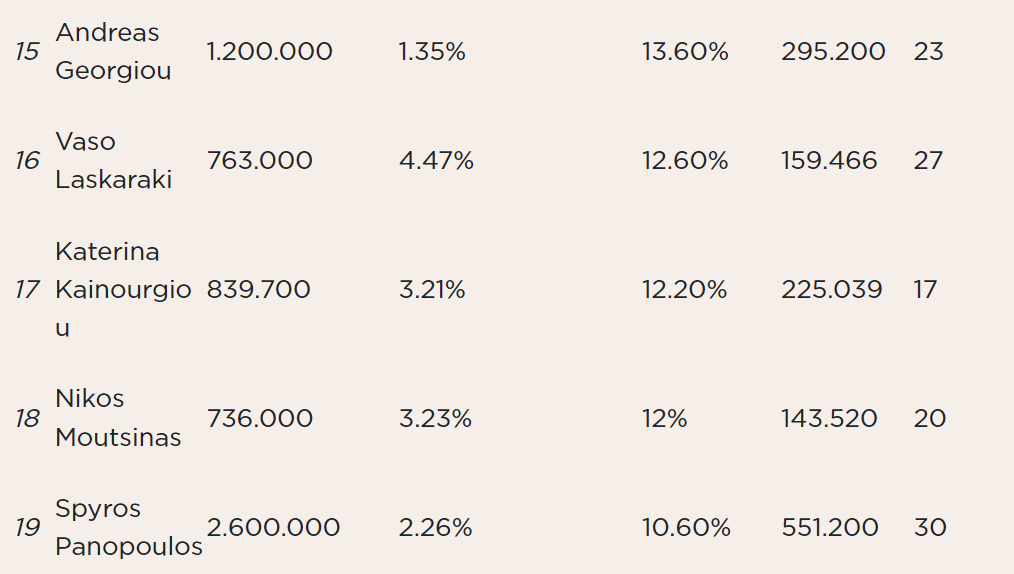Image resolution: width=1014 pixels, height=574 pixels.
Task: Select the 143.520 figure
Action: pos(829,418)
